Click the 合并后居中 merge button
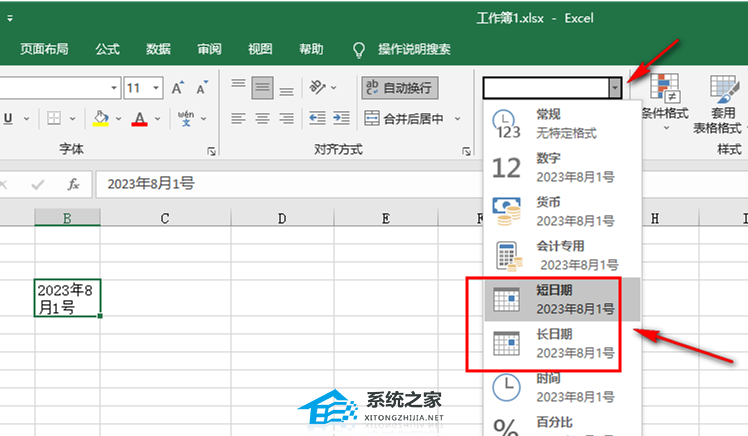Image resolution: width=748 pixels, height=436 pixels. click(x=404, y=118)
